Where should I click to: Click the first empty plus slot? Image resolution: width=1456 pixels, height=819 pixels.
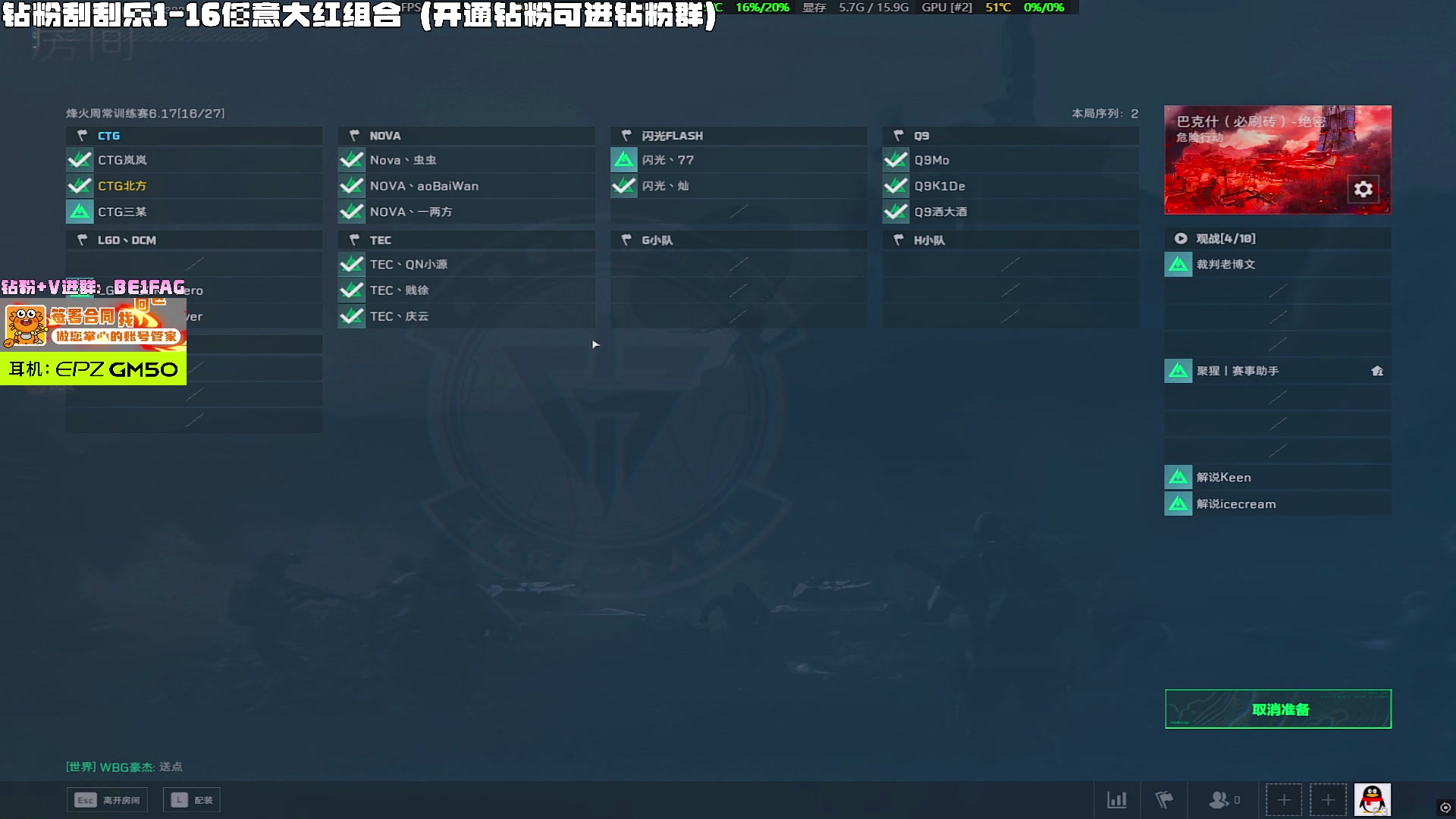1284,799
